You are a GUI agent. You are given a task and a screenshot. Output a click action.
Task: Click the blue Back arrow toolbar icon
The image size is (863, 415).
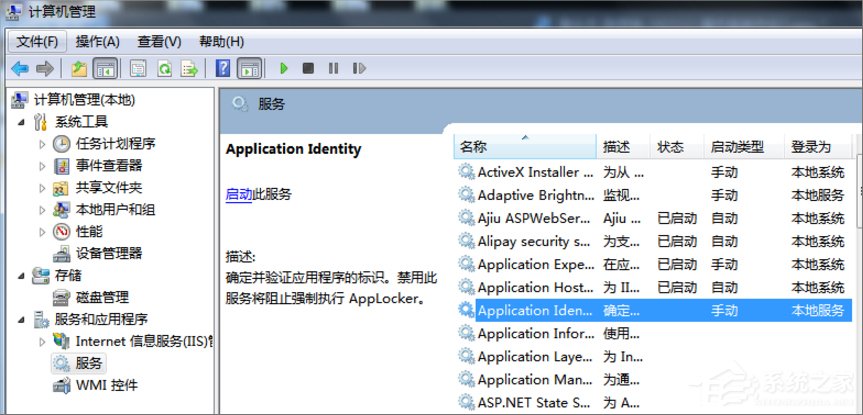tap(20, 69)
